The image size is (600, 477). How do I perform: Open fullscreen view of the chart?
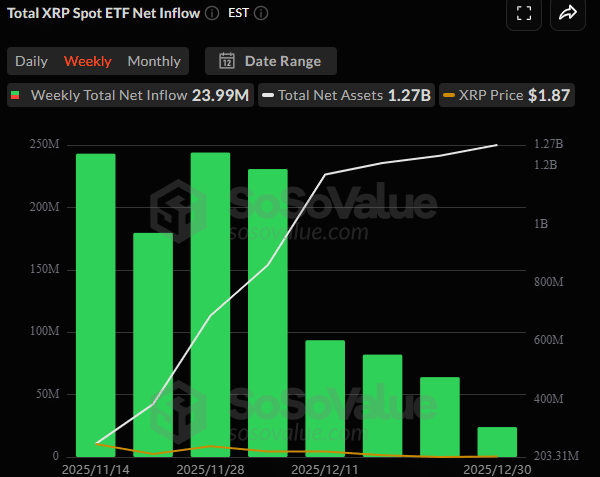tap(523, 13)
